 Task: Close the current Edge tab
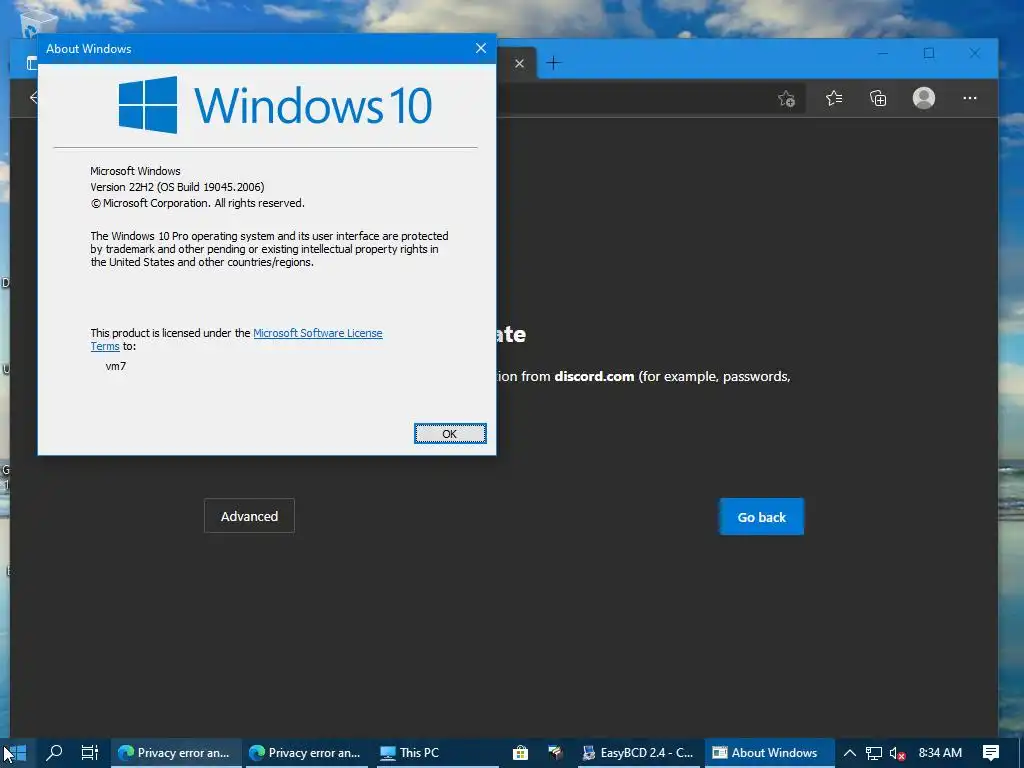click(x=519, y=63)
